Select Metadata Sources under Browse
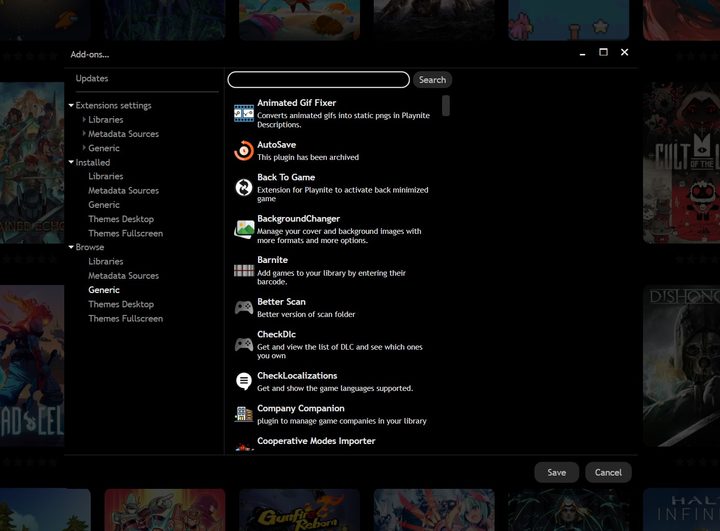Screen dimensions: 720x531 [124, 276]
